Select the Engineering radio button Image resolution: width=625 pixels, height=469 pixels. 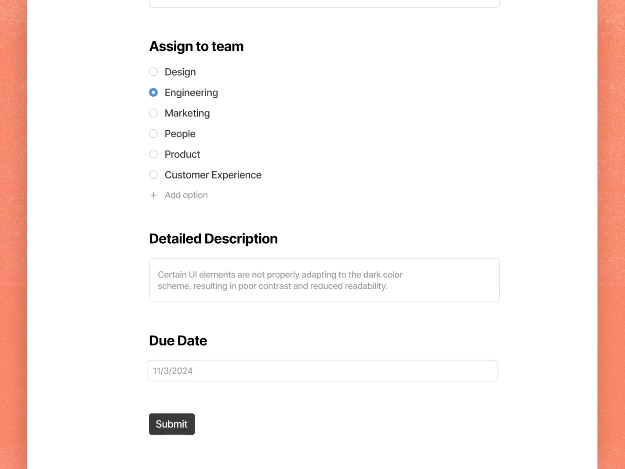(x=153, y=93)
